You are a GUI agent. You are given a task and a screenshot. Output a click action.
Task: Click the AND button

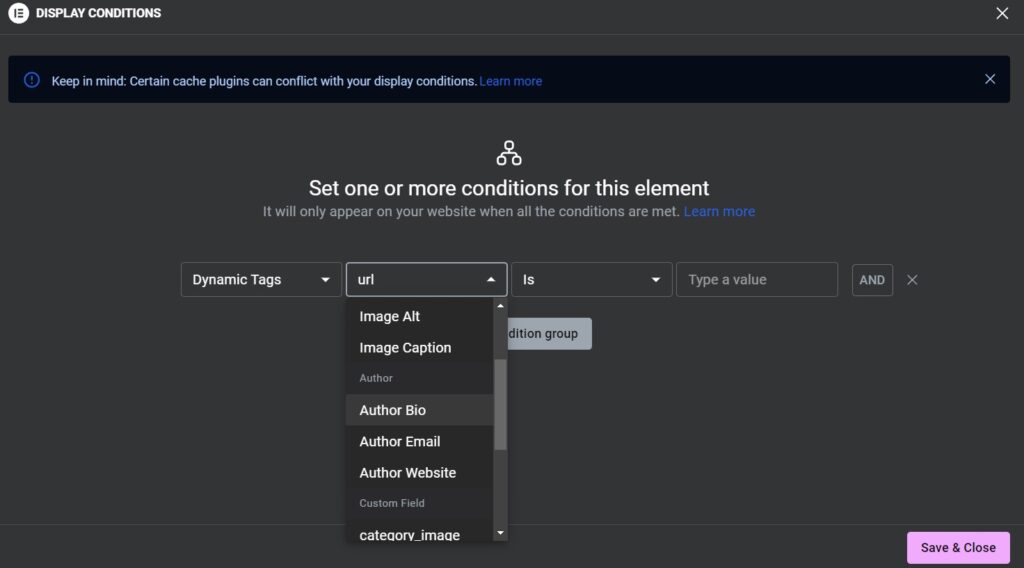coord(872,280)
